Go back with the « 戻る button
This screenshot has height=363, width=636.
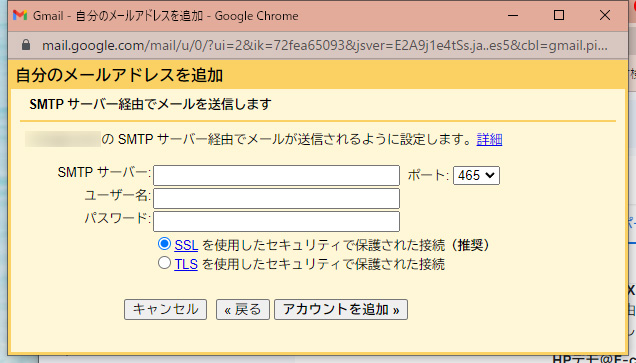pyautogui.click(x=243, y=309)
